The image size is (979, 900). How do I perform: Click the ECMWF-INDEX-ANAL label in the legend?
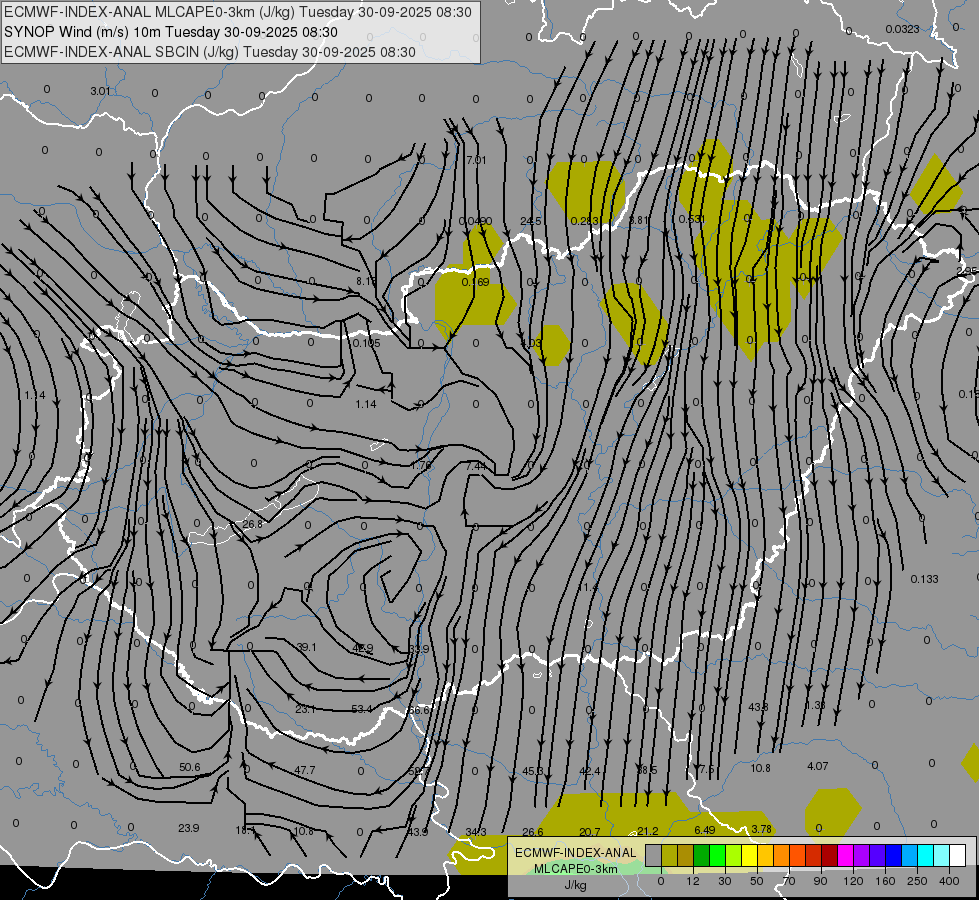(575, 853)
